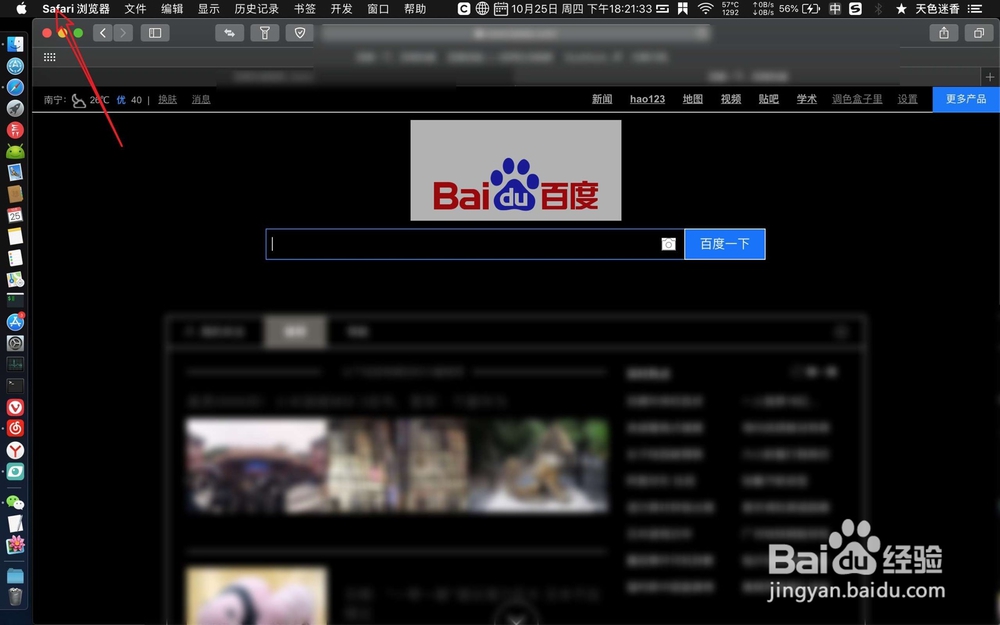Open the 调色盒子里 account link
Screen dimensions: 1000x625
(857, 99)
